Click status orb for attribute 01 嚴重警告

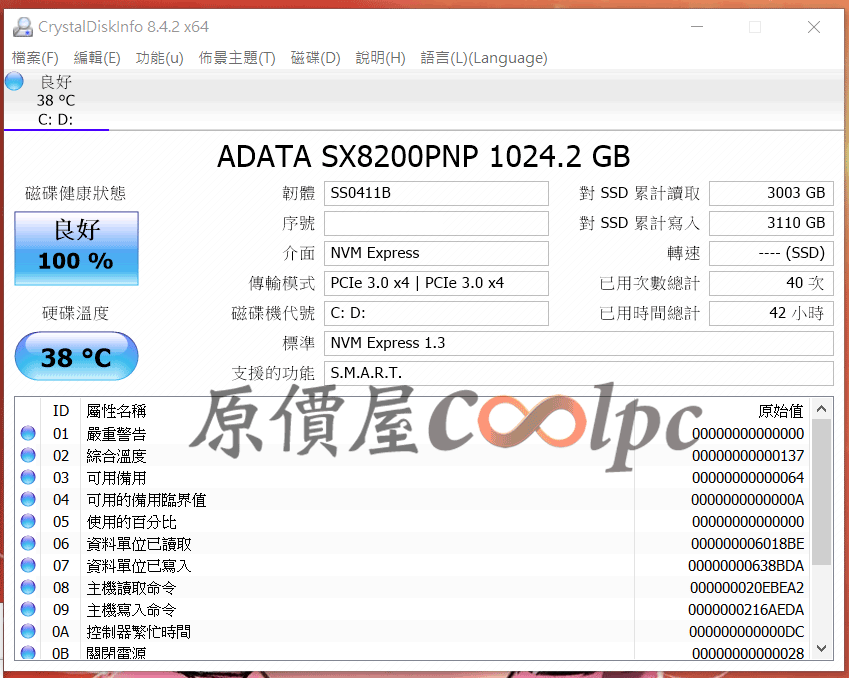[x=28, y=433]
